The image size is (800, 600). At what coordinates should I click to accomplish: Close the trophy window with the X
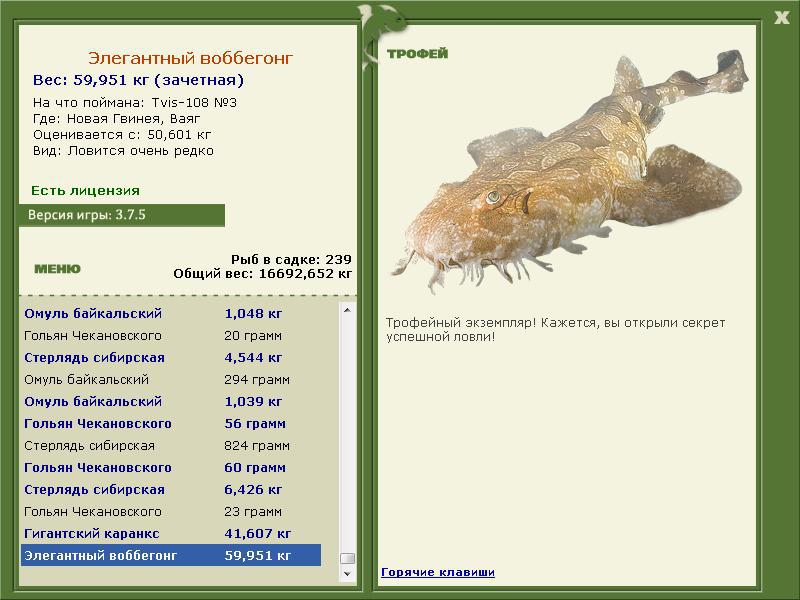(782, 18)
